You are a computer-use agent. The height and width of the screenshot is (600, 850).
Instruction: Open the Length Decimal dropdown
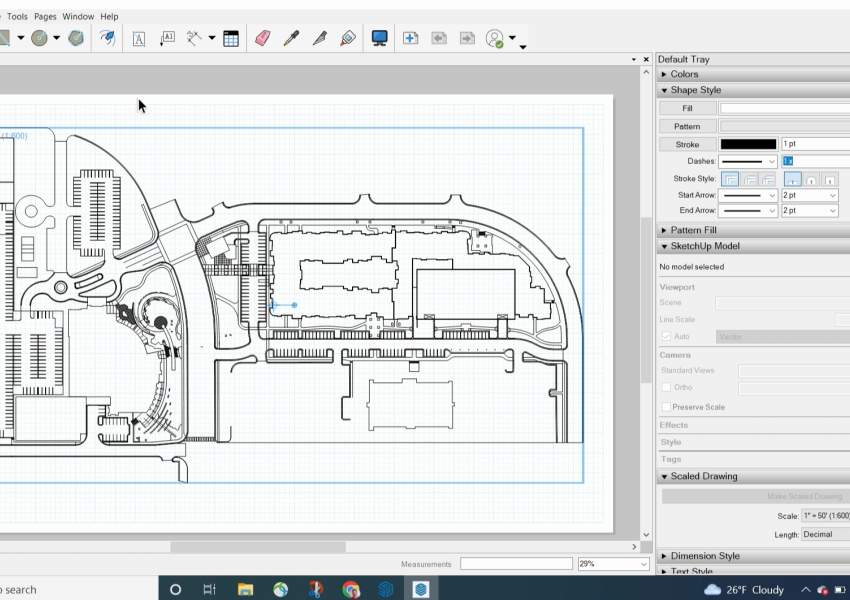(826, 534)
